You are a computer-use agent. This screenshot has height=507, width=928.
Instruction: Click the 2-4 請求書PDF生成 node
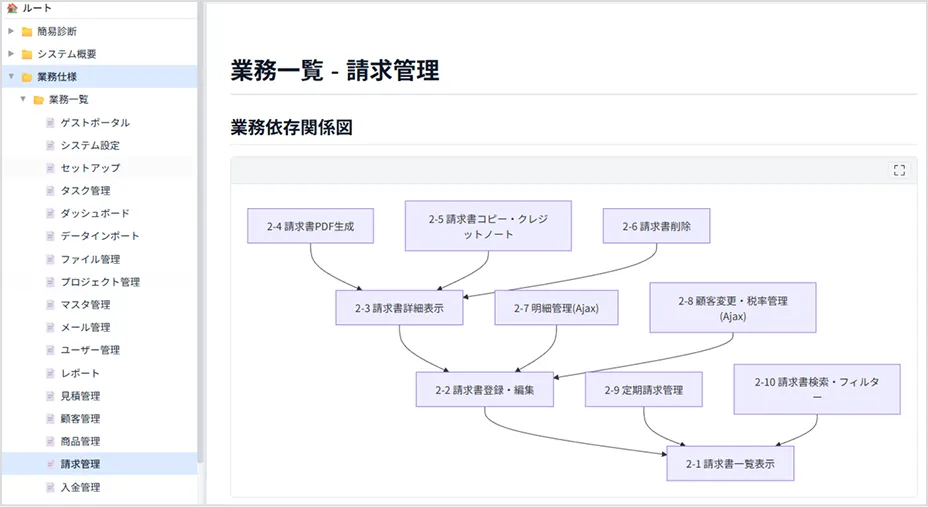tap(310, 226)
